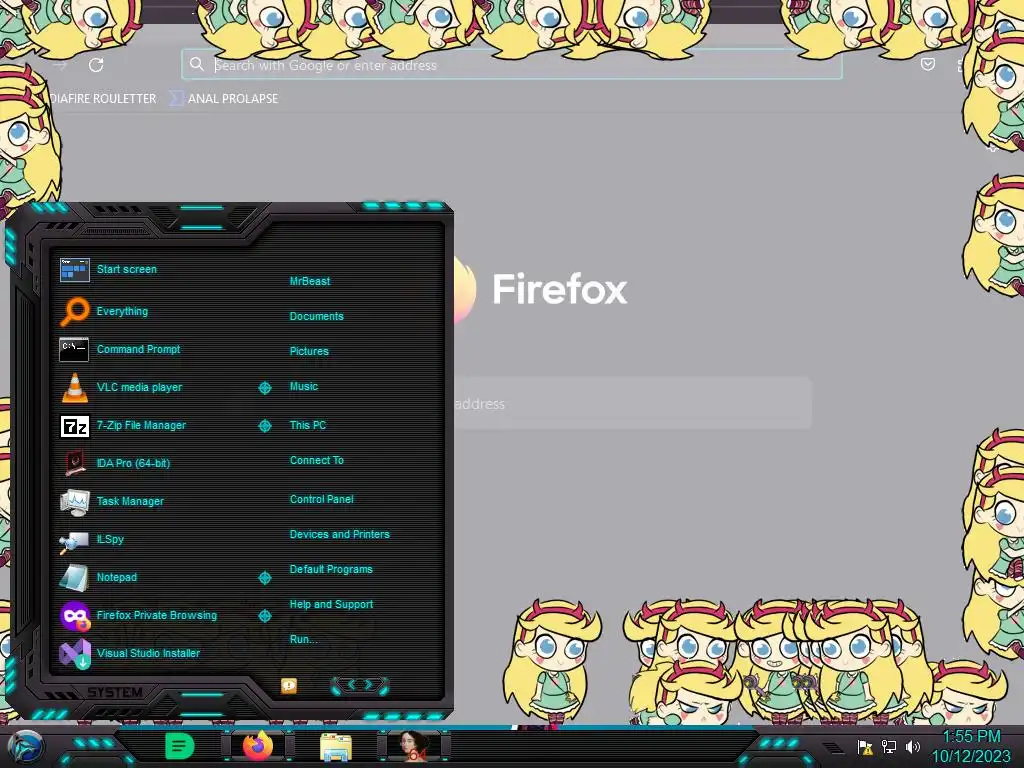Viewport: 1024px width, 768px height.
Task: Select Connect To in start menu
Action: (x=317, y=460)
